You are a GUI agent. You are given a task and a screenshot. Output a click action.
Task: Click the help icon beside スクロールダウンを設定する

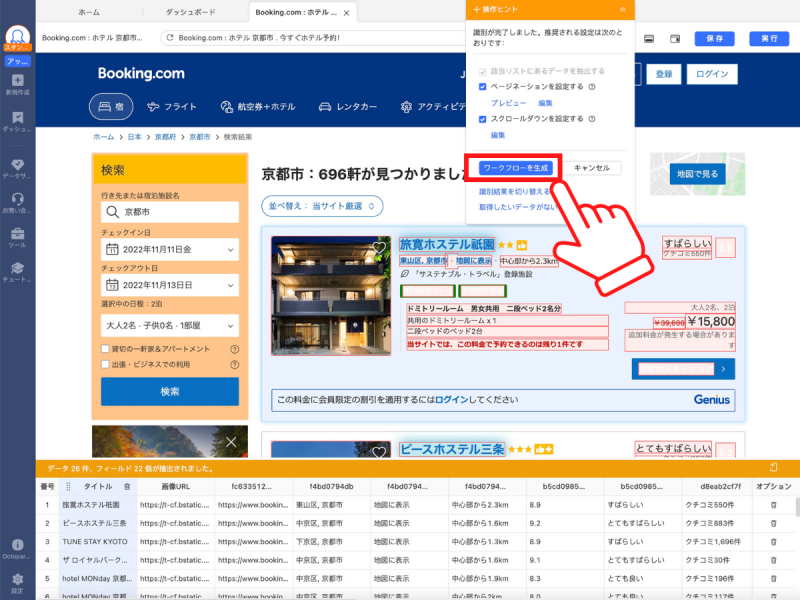pos(592,119)
